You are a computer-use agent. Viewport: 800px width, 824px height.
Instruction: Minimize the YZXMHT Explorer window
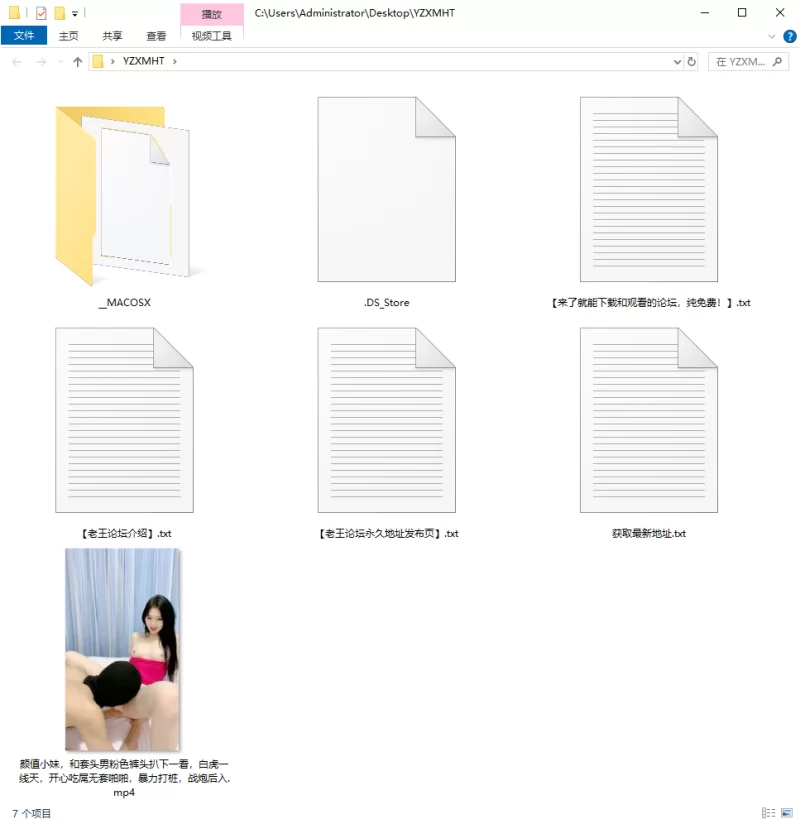click(705, 13)
